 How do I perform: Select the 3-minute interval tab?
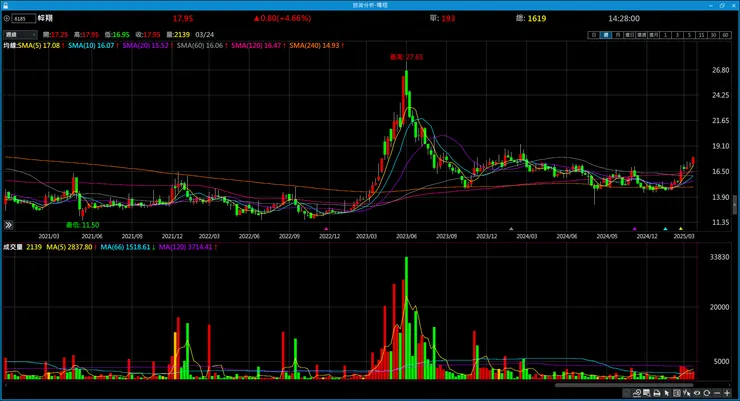click(677, 35)
